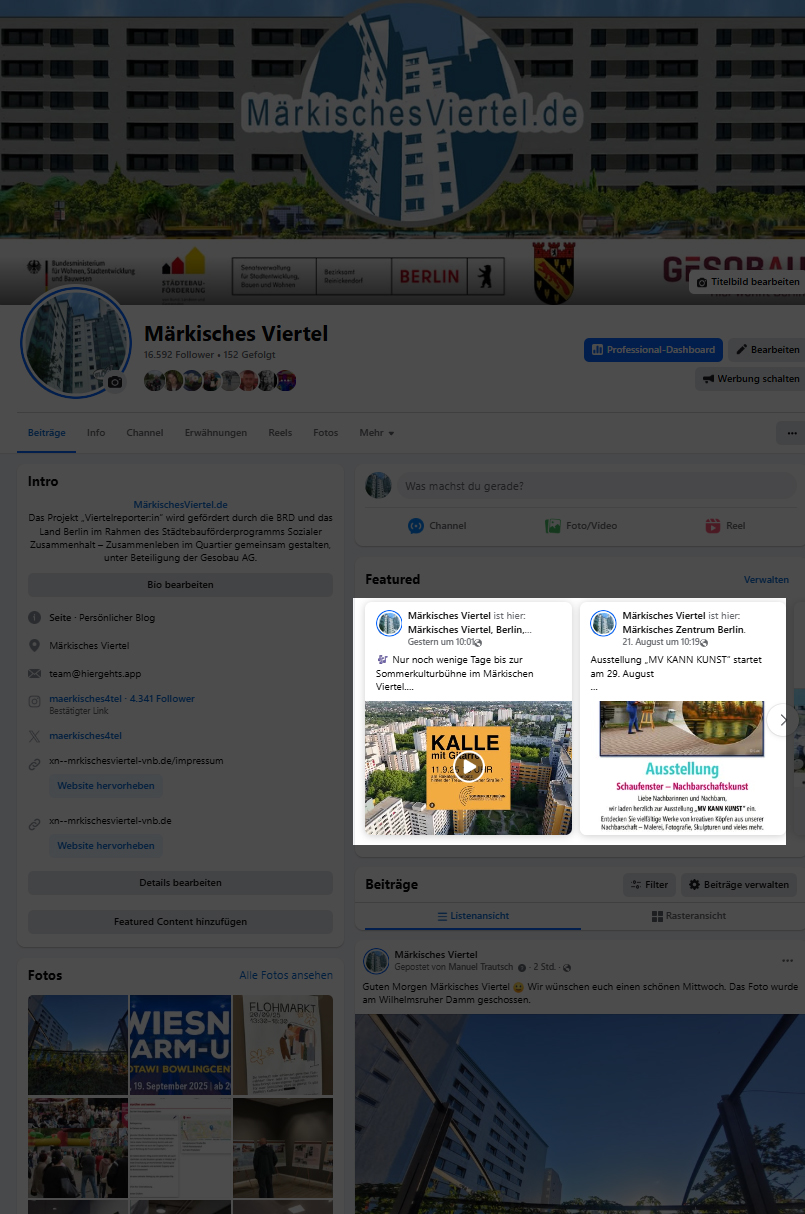Click the first follower avatar under follower count
This screenshot has height=1214, width=805.
point(154,380)
